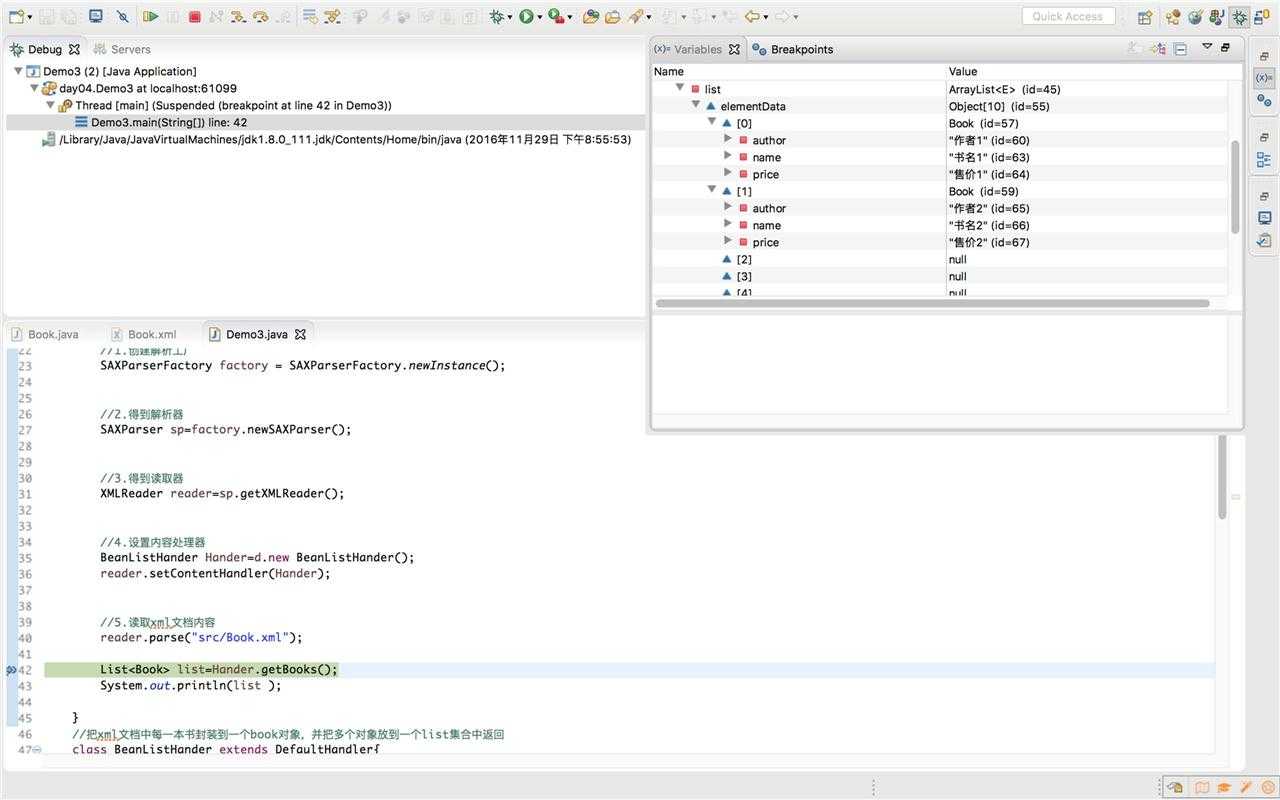1280x800 pixels.
Task: Collapse the [1] Book entry
Action: [712, 190]
